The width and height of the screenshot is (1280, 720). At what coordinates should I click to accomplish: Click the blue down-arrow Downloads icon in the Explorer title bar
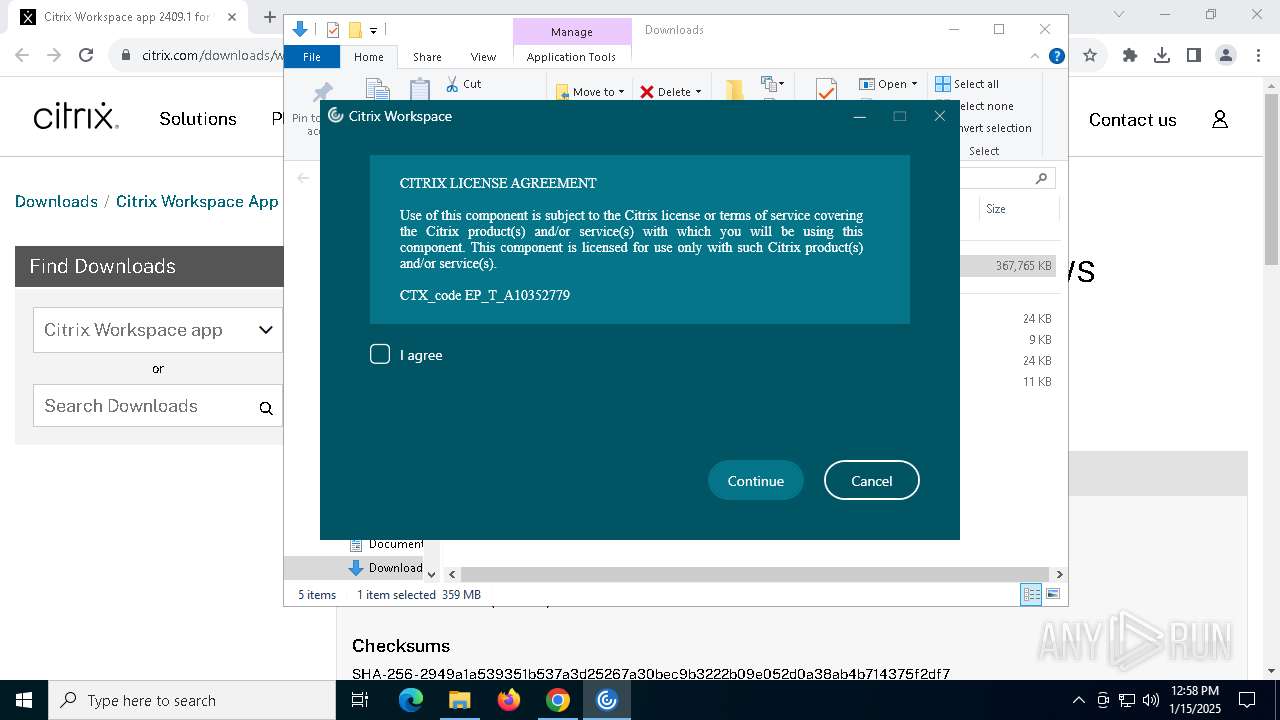coord(300,30)
